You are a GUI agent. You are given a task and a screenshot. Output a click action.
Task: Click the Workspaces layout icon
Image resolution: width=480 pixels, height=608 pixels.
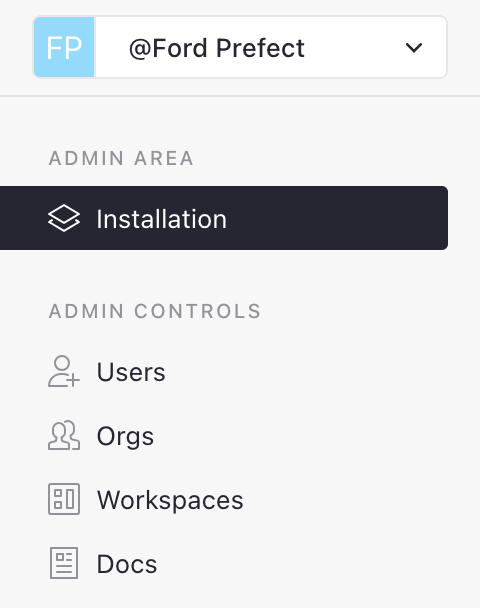click(64, 499)
